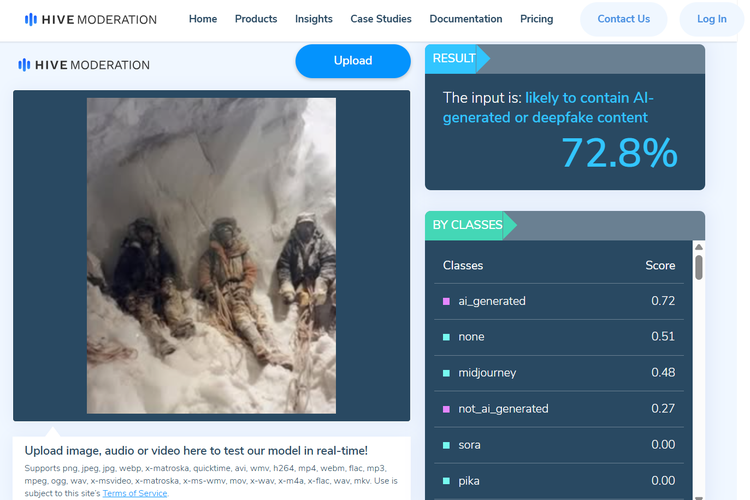Viewport: 750px width, 500px height.
Task: Select the none class label
Action: 471,337
